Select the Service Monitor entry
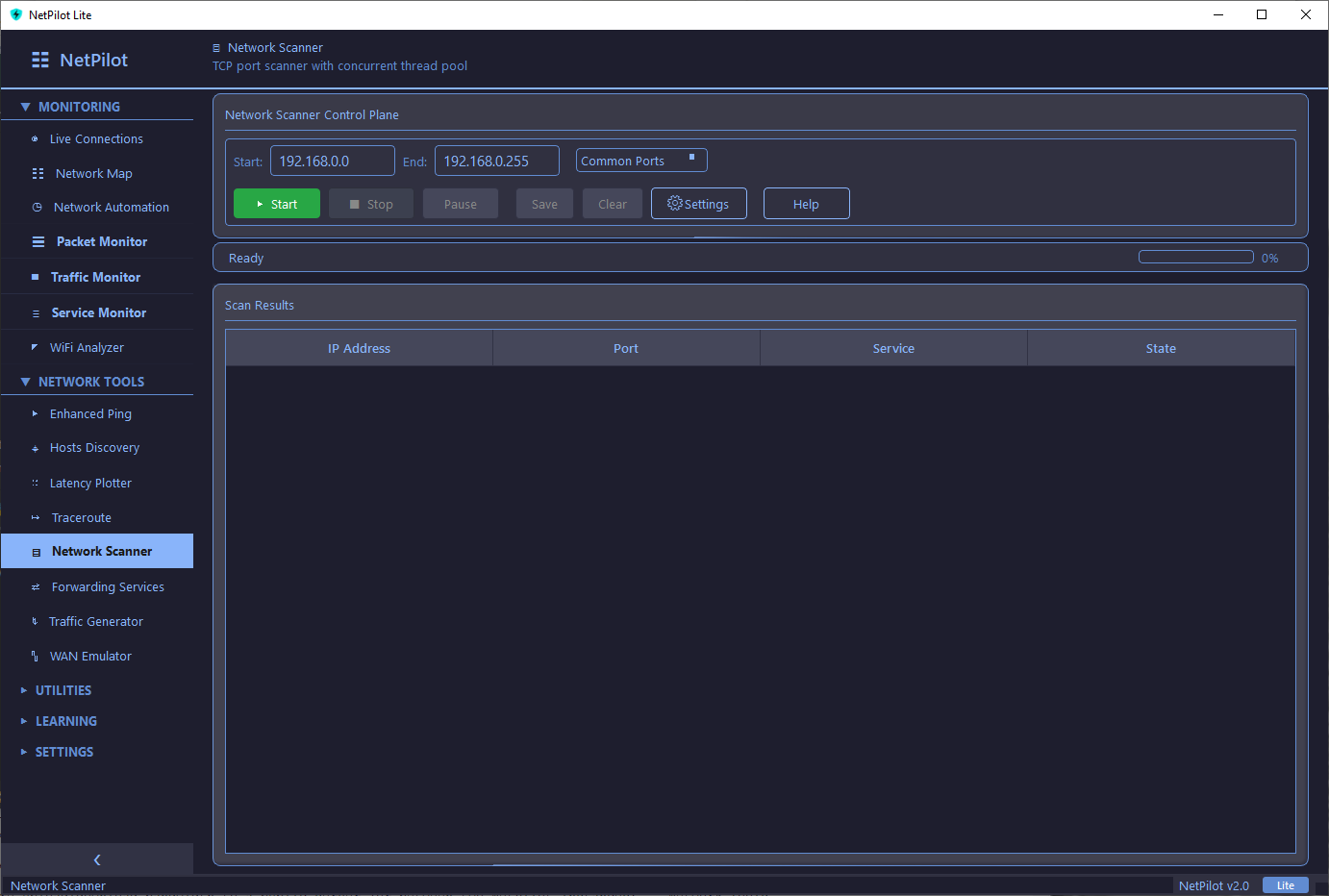 [x=97, y=312]
